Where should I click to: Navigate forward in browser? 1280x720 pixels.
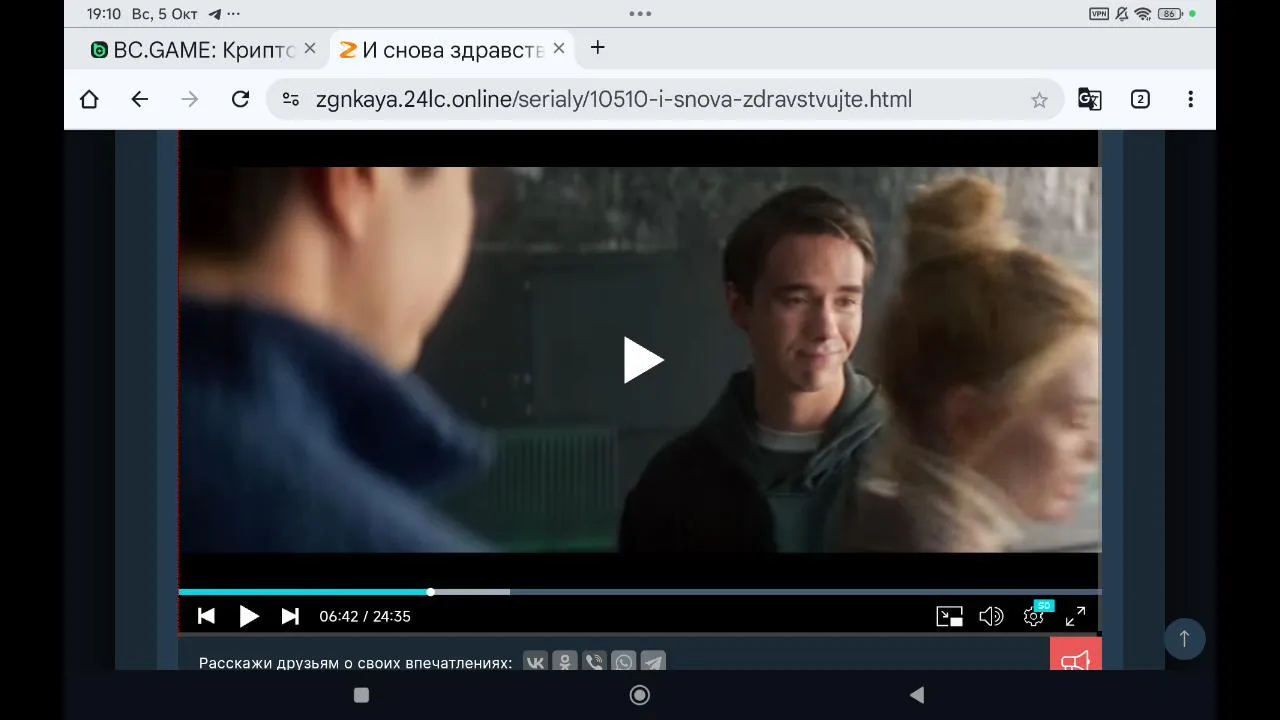click(190, 99)
